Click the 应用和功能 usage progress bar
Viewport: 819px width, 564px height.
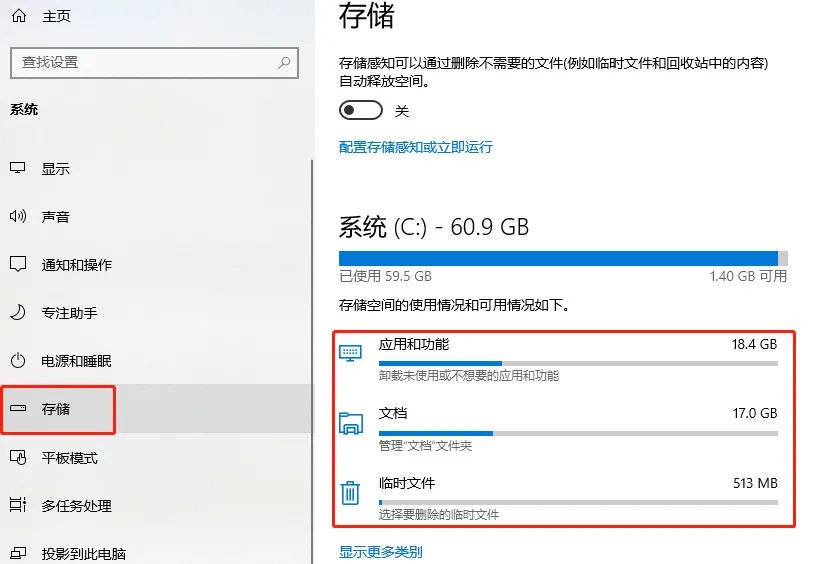click(x=578, y=363)
